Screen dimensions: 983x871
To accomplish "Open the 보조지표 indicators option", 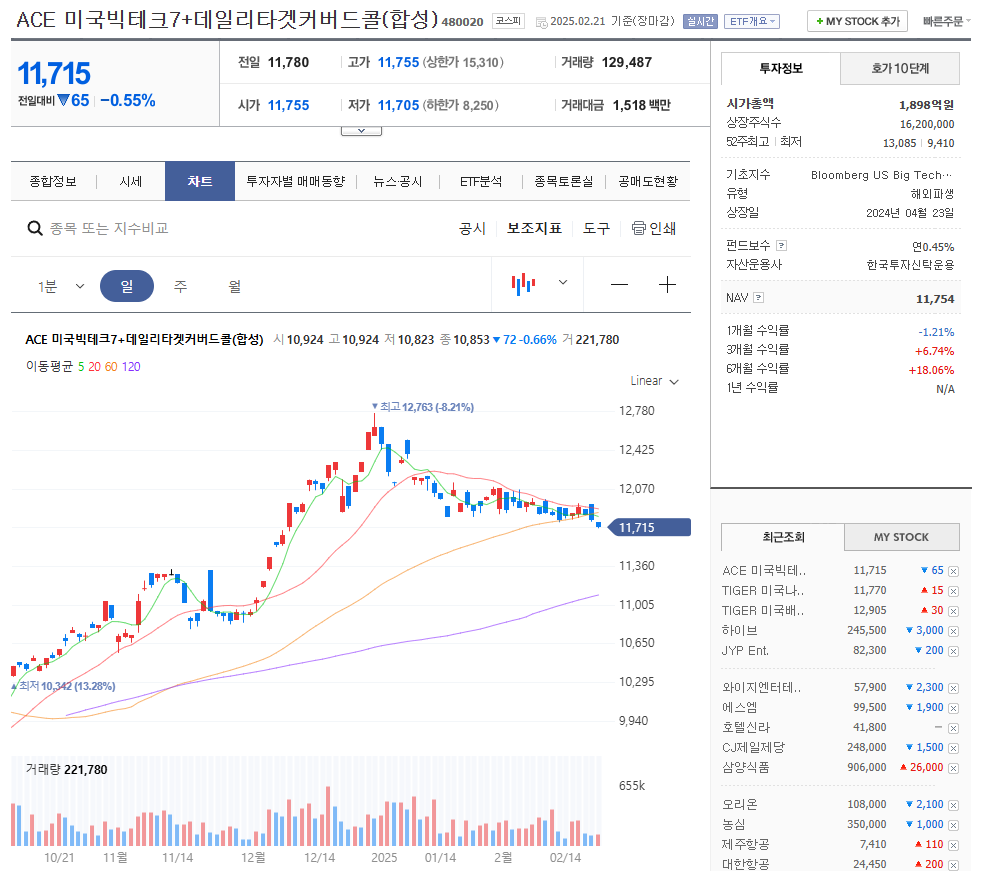I will click(534, 228).
